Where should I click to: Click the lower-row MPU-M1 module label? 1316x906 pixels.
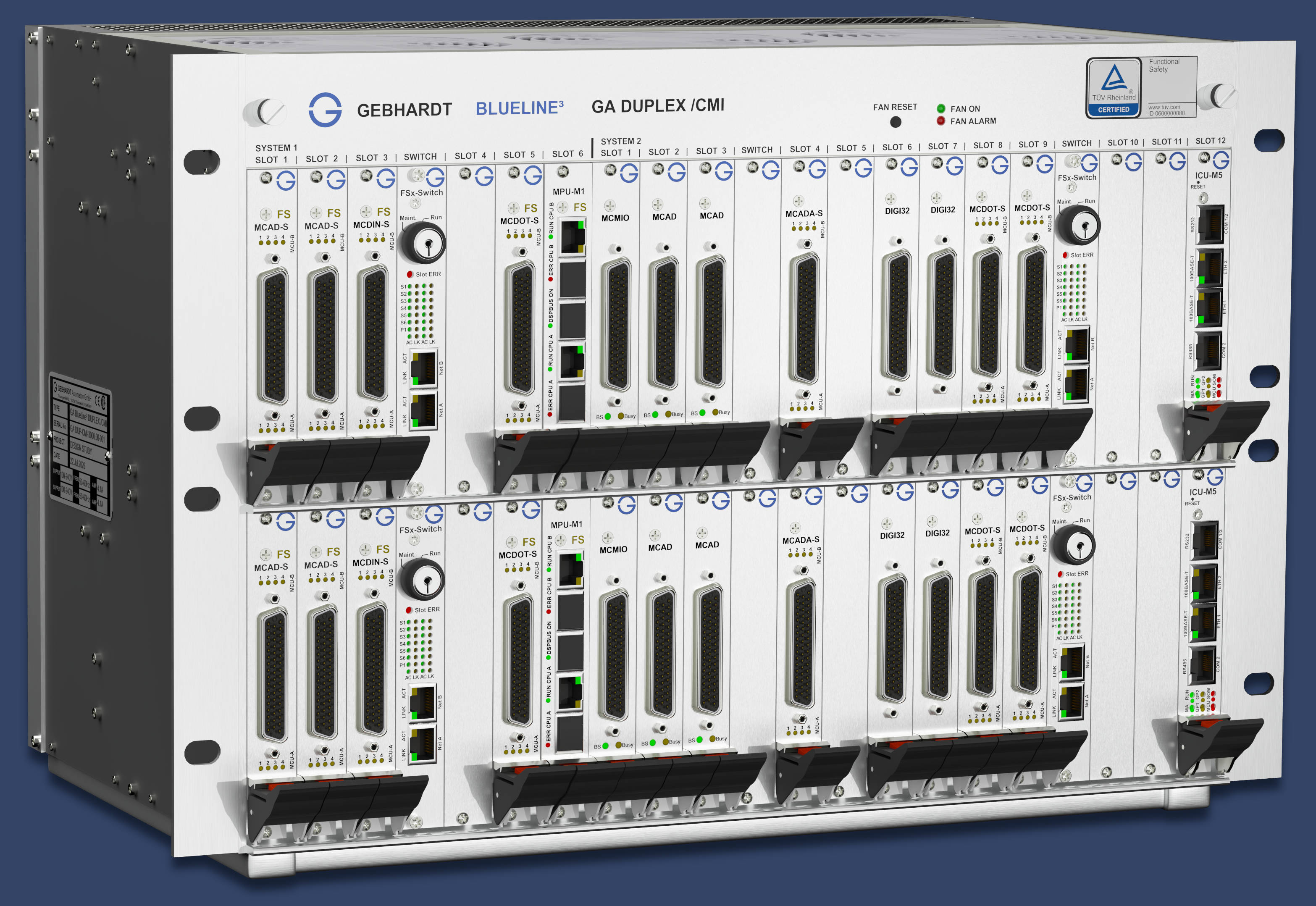pos(566,525)
